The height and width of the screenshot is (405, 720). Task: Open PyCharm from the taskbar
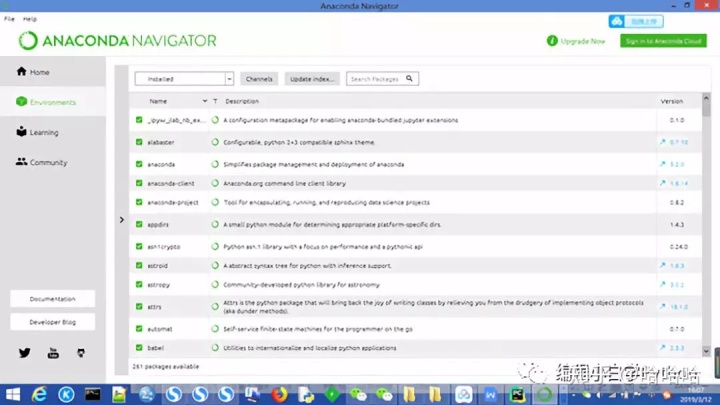(518, 394)
